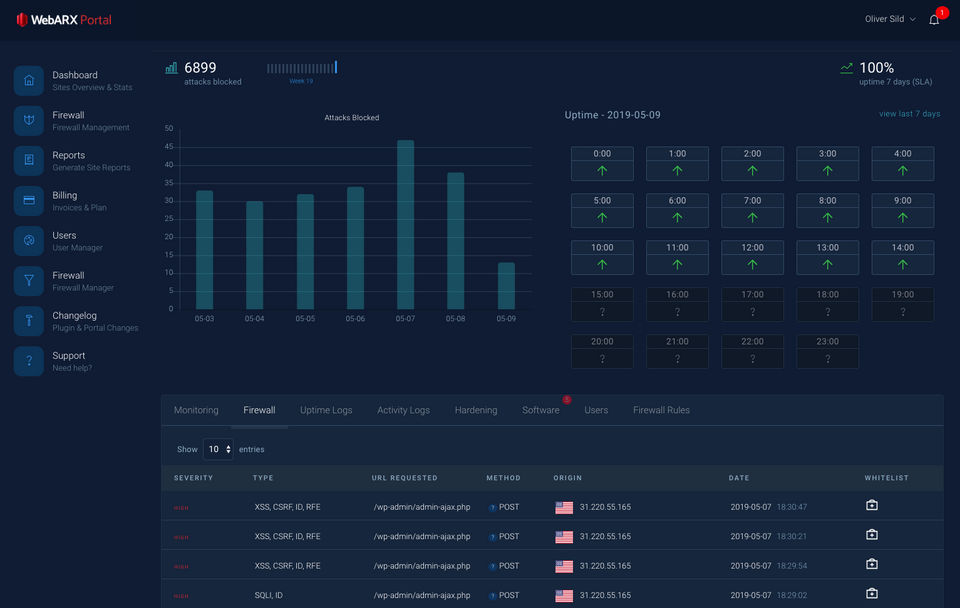The image size is (960, 608).
Task: Sort by the Type column header
Action: pos(263,478)
